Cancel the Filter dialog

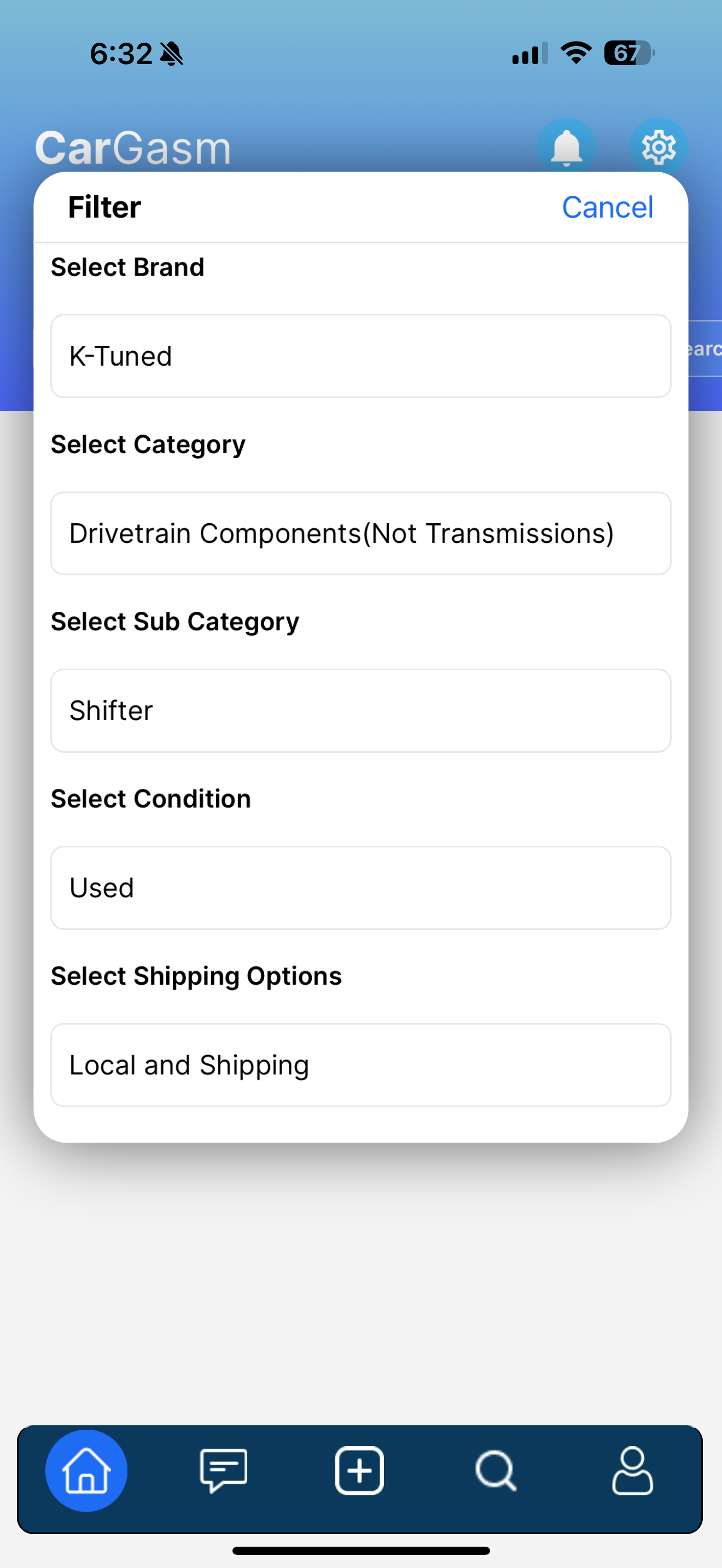point(607,208)
